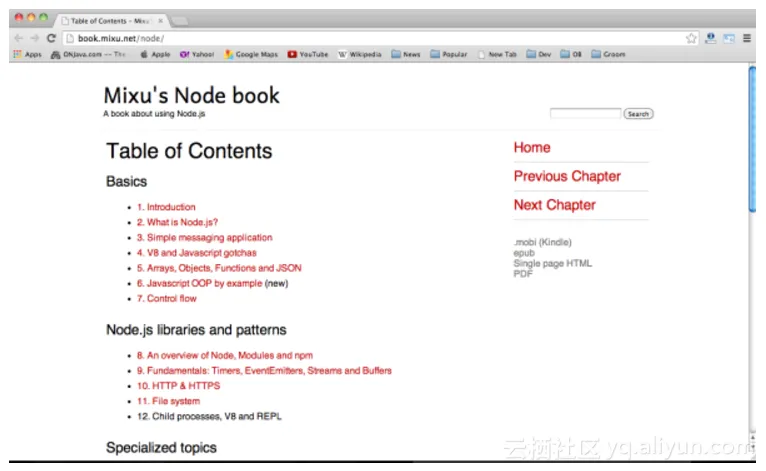Image resolution: width=766 pixels, height=471 pixels.
Task: Click the browser forward arrow
Action: click(35, 38)
